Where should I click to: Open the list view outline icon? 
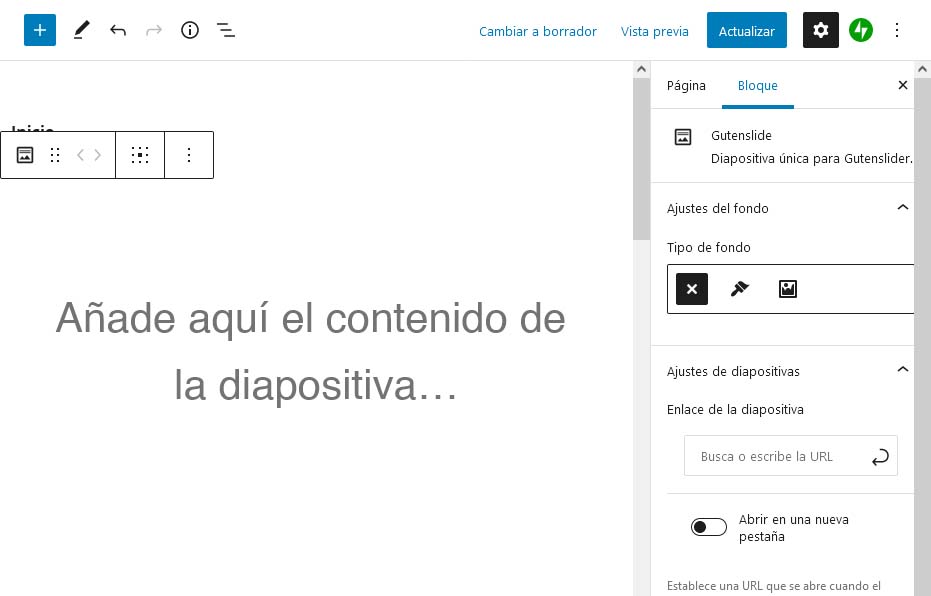tap(226, 30)
